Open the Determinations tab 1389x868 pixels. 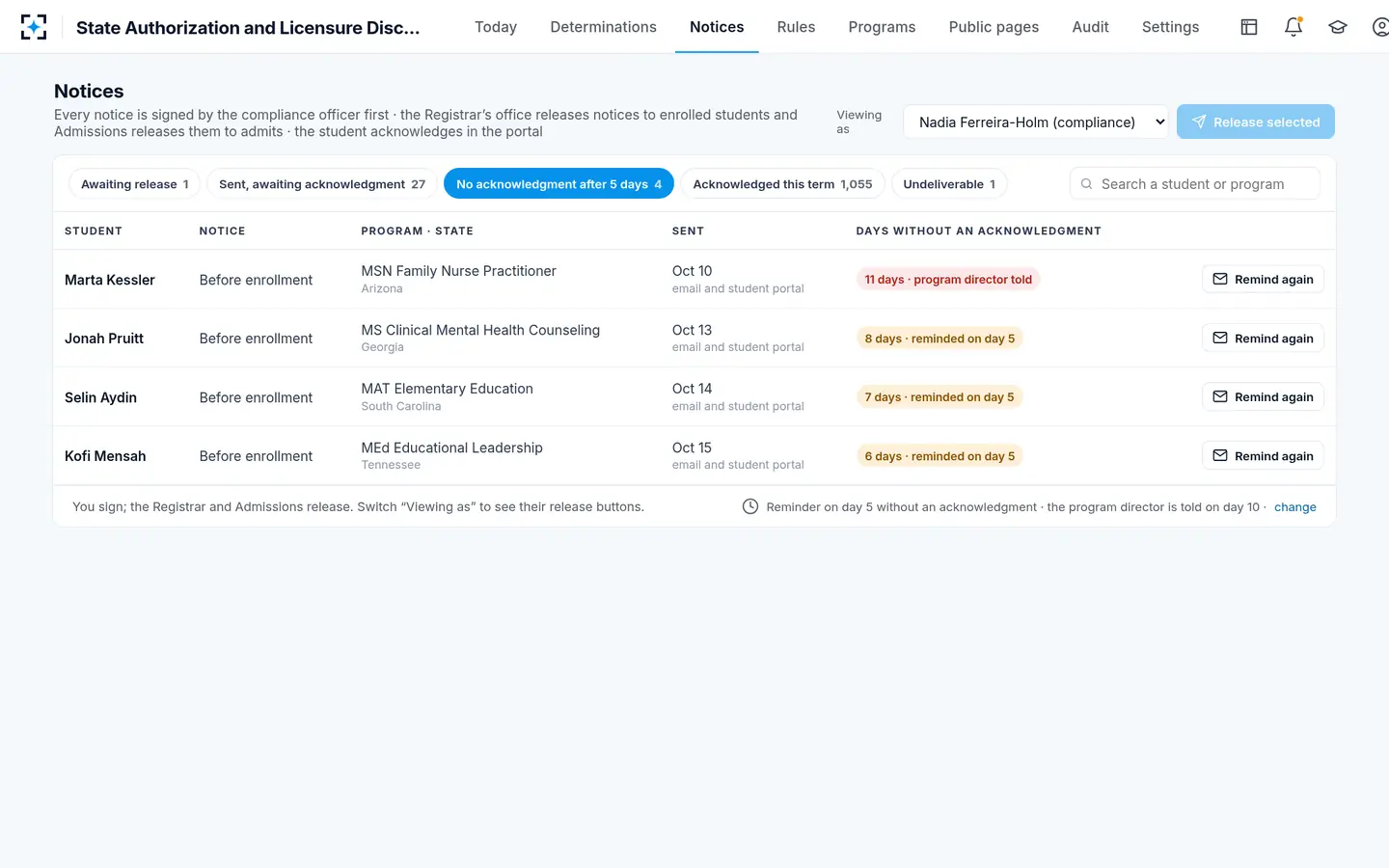pos(603,27)
